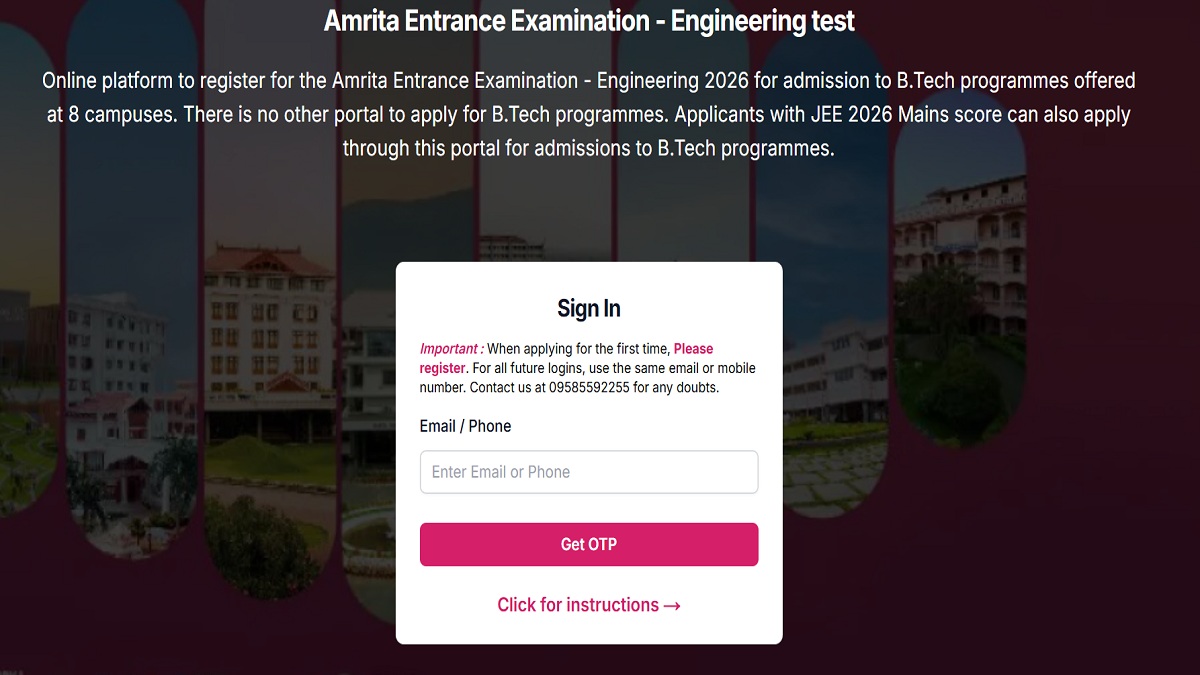
Task: Click the "Enter Email or Phone" placeholder
Action: pyautogui.click(x=501, y=472)
